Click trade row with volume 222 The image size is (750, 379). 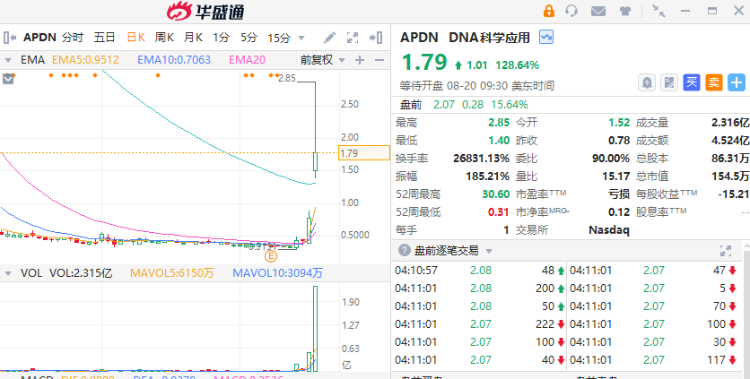[x=480, y=324]
